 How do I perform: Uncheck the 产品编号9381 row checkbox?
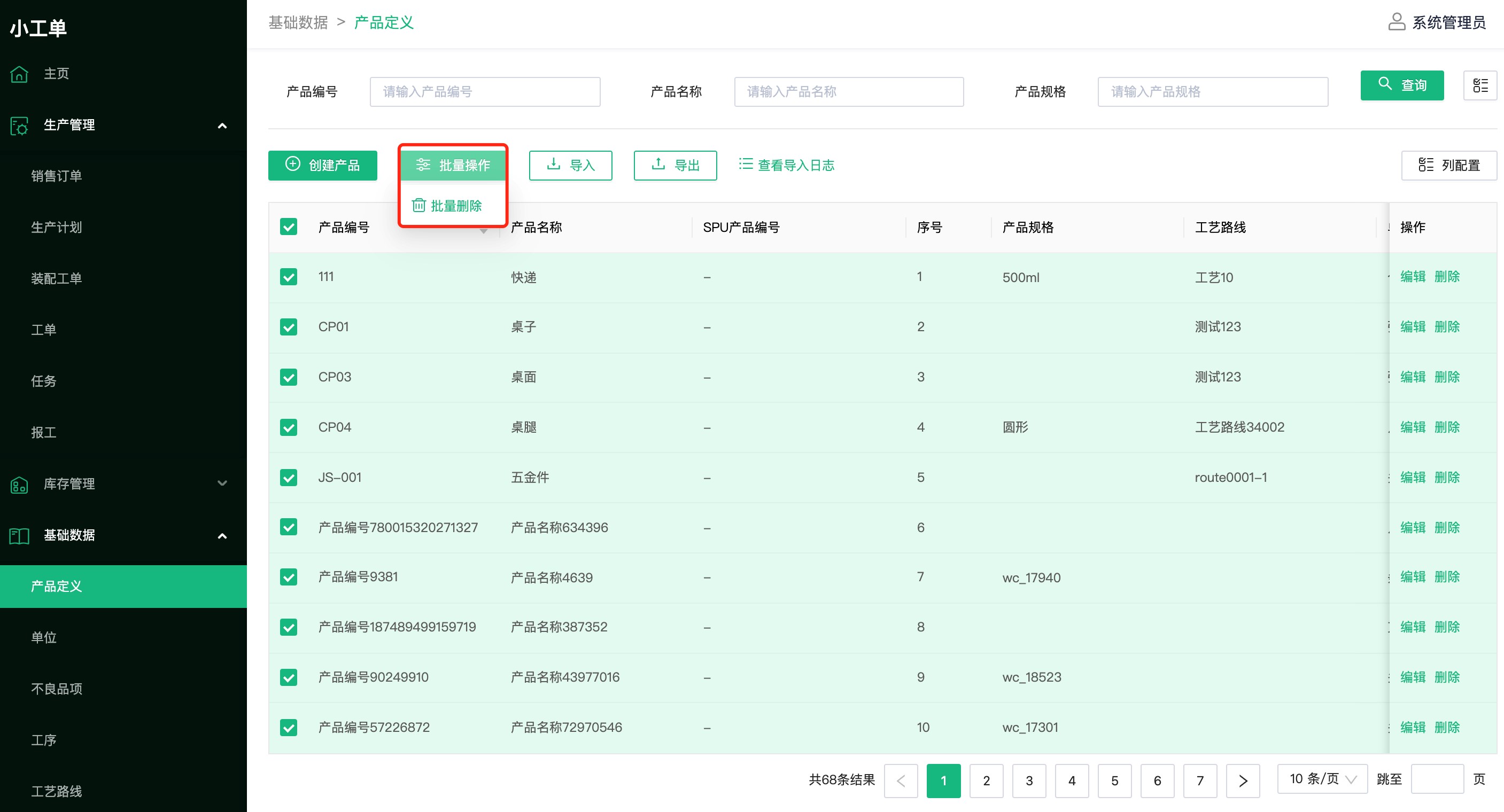pyautogui.click(x=289, y=577)
